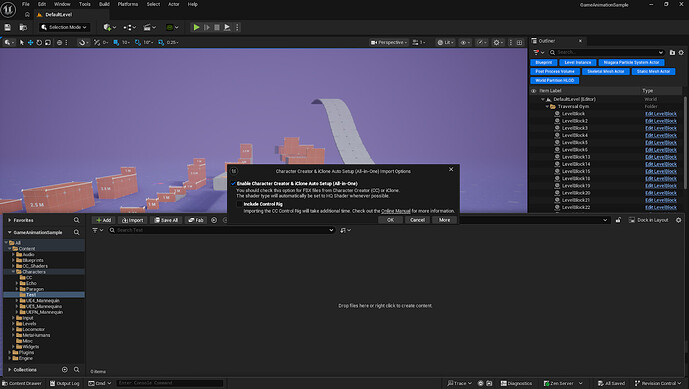Save the current level with the disk icon
The height and width of the screenshot is (389, 689).
[x=7, y=27]
